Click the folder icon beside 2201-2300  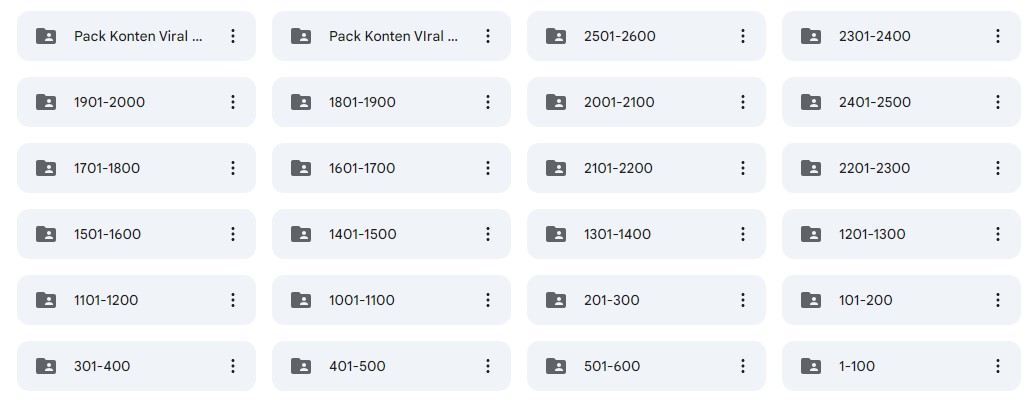point(811,168)
